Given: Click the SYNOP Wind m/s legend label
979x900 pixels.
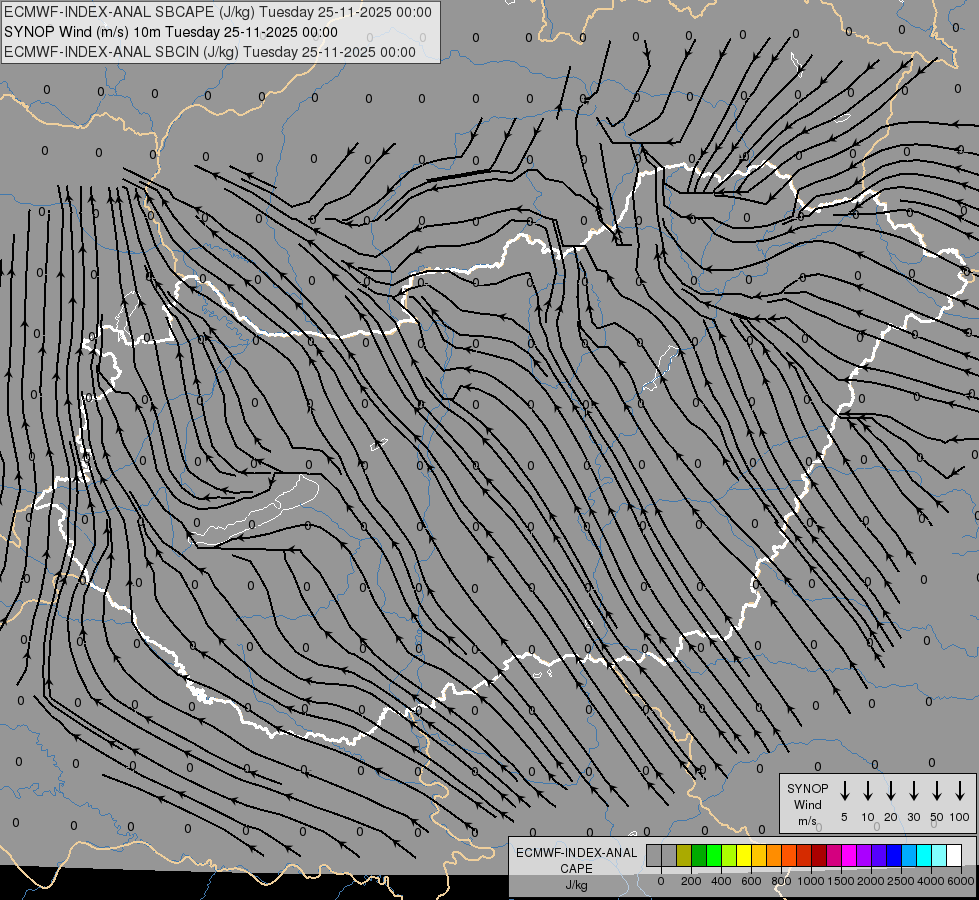Looking at the screenshot, I should (807, 804).
